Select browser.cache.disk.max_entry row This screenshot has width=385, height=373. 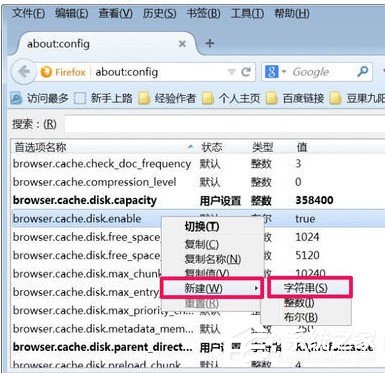click(198, 292)
